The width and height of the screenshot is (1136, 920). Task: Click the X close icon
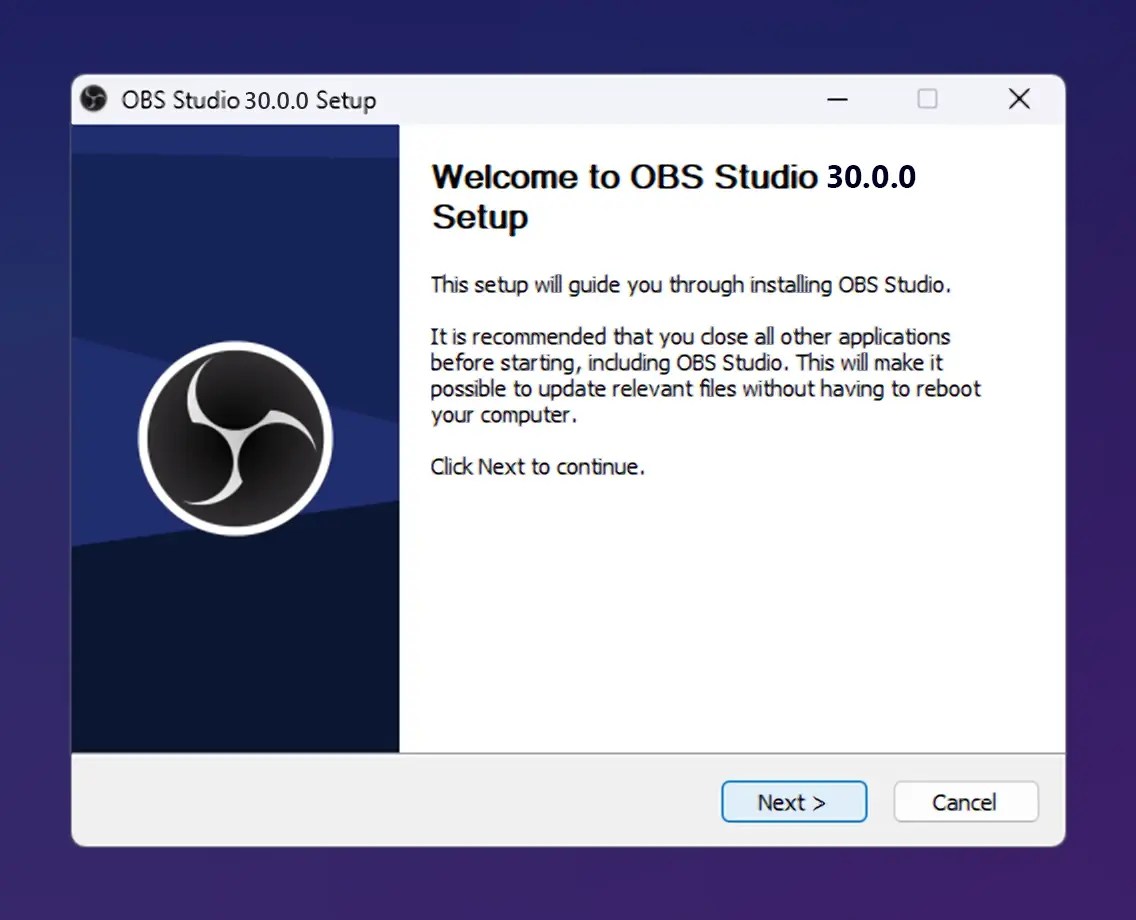tap(1018, 99)
